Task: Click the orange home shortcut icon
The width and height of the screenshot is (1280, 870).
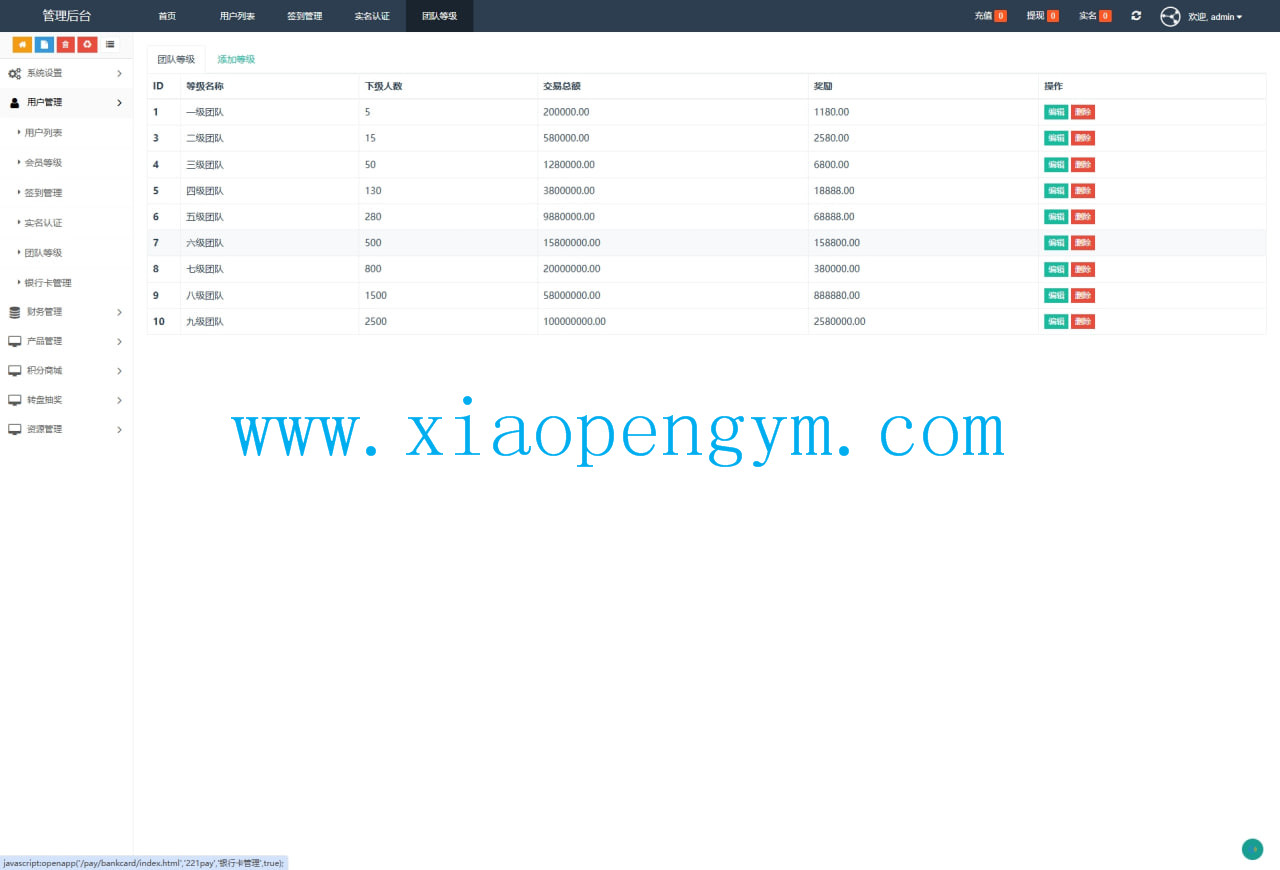Action: (x=22, y=44)
